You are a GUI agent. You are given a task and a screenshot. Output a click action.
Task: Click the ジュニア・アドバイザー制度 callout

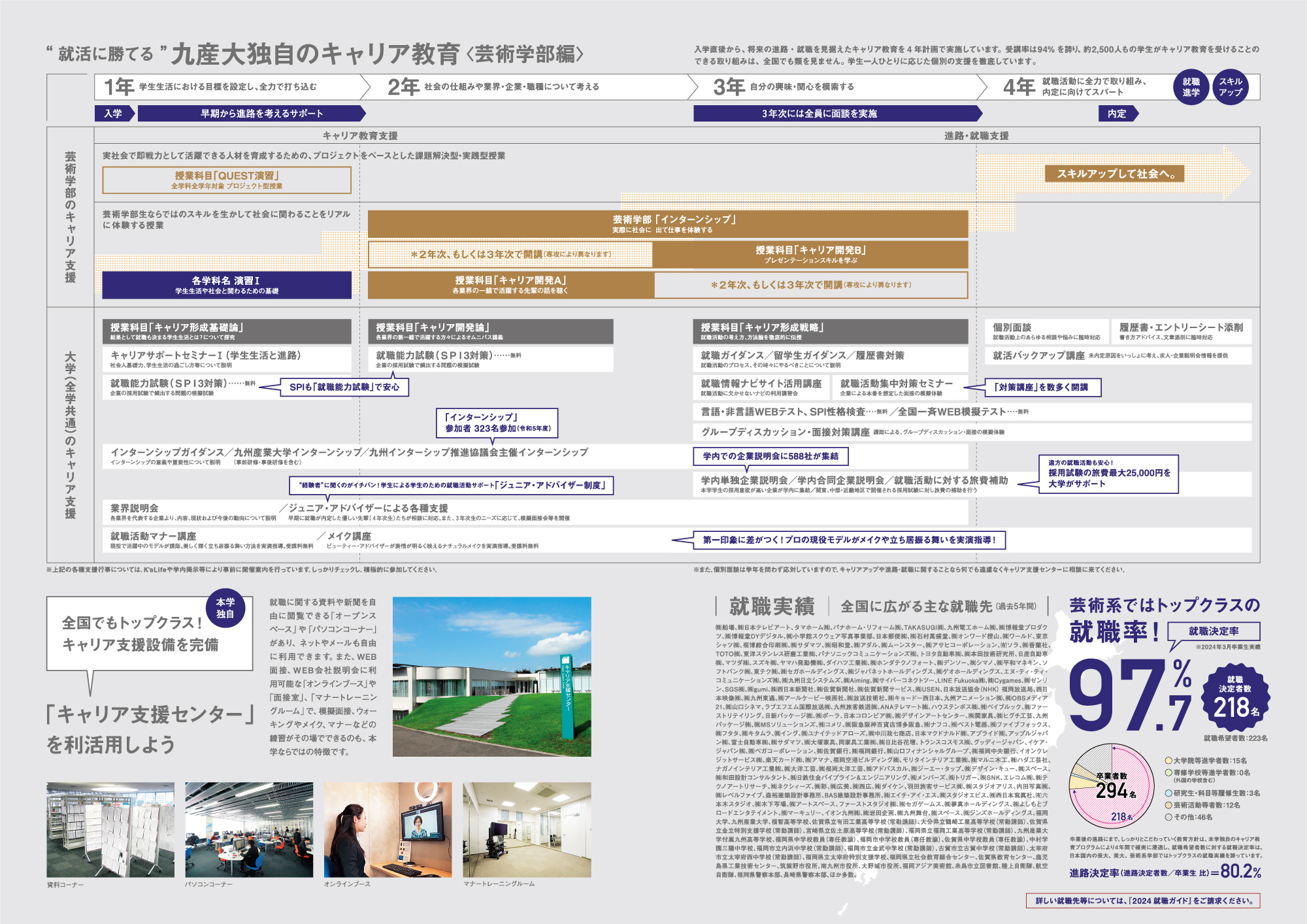pyautogui.click(x=452, y=486)
